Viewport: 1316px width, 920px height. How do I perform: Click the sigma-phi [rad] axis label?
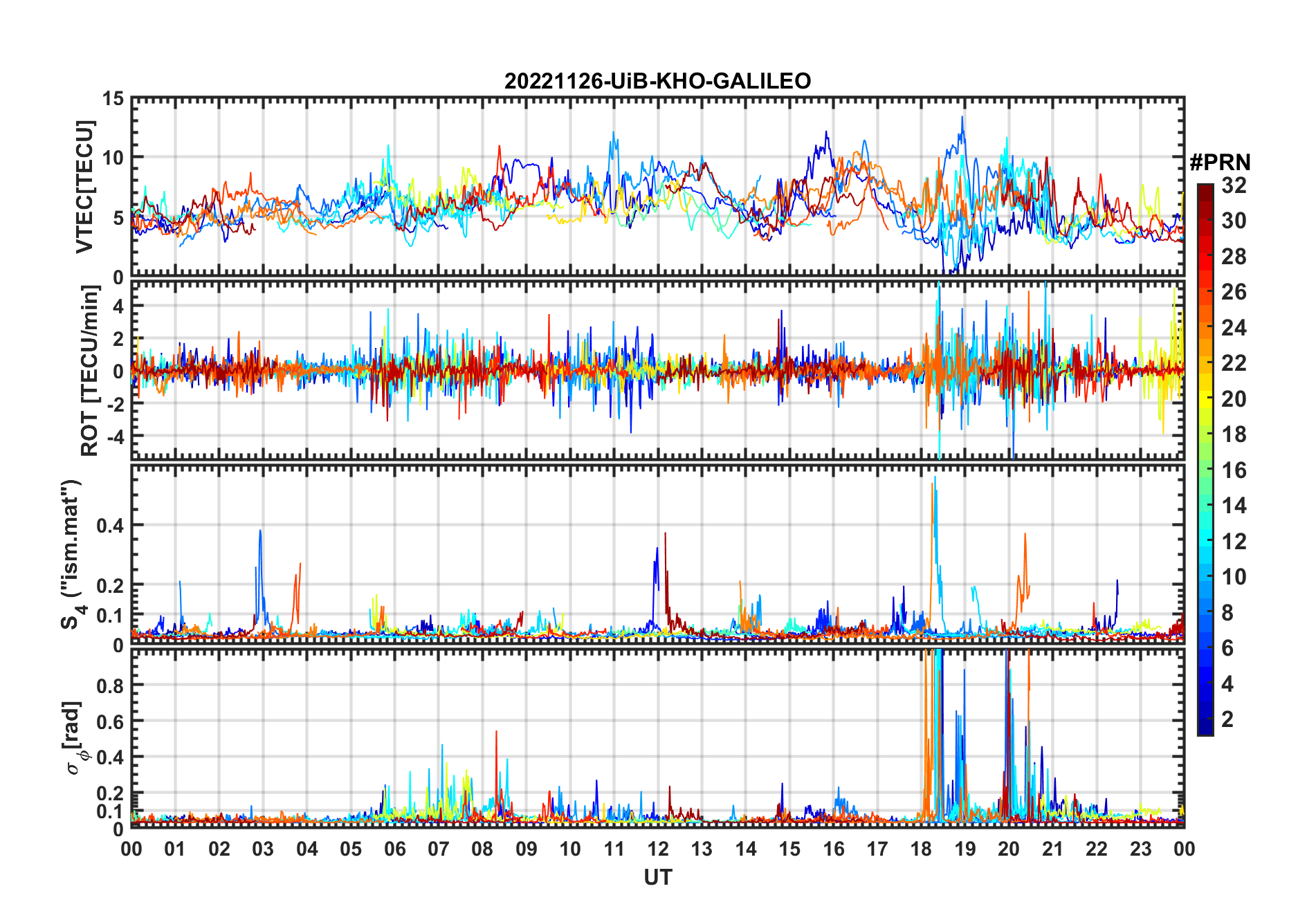tap(73, 738)
